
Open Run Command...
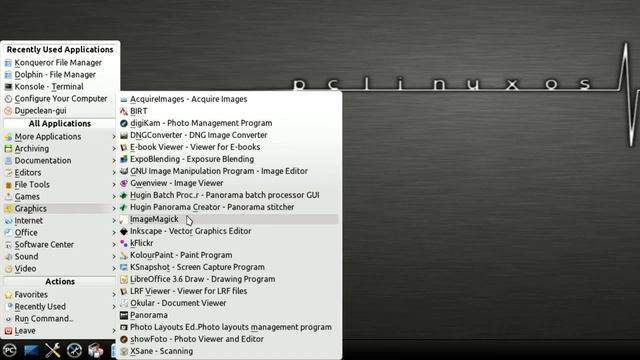coord(60,318)
